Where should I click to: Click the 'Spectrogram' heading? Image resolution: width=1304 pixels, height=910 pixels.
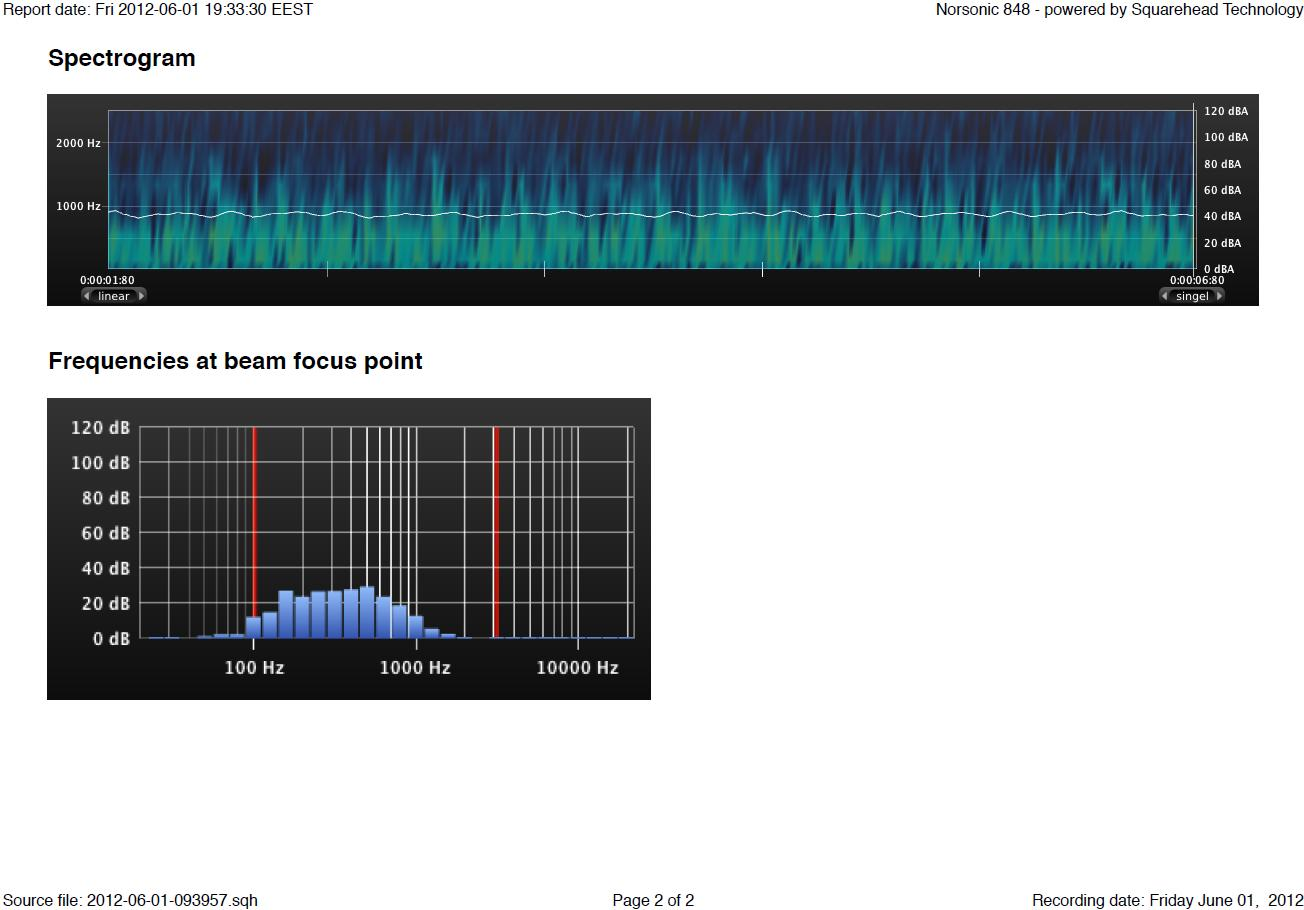pos(122,59)
